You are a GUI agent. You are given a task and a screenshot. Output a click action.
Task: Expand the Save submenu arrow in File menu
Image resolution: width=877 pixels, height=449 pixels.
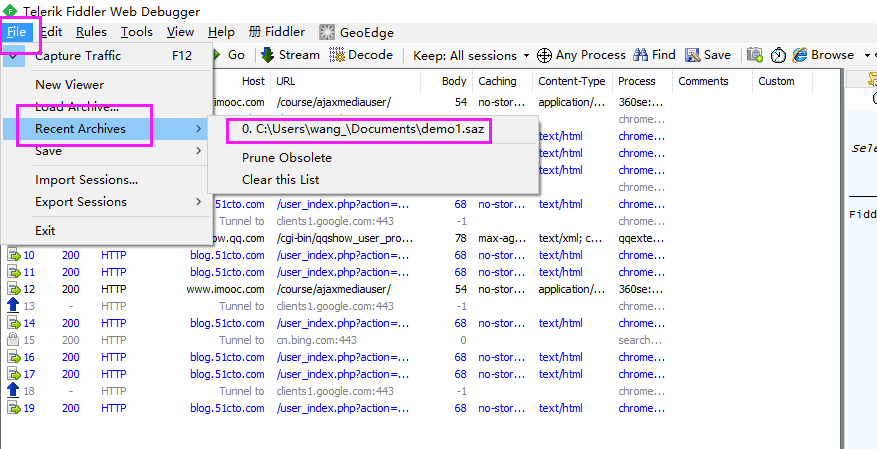[199, 151]
